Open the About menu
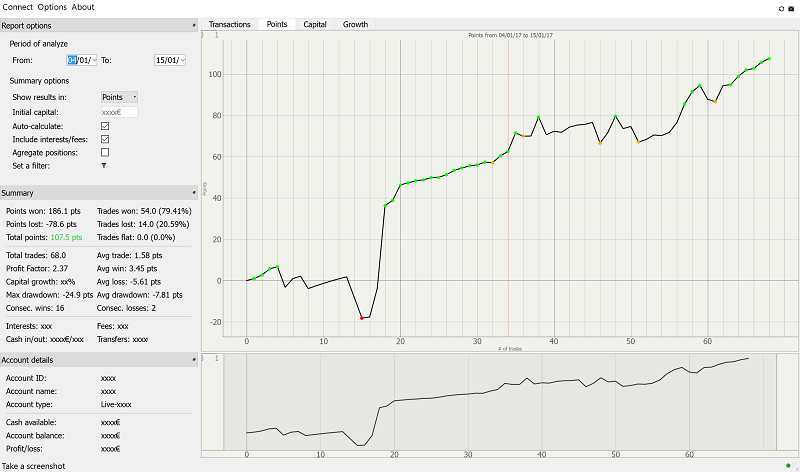This screenshot has width=800, height=472. click(x=83, y=7)
